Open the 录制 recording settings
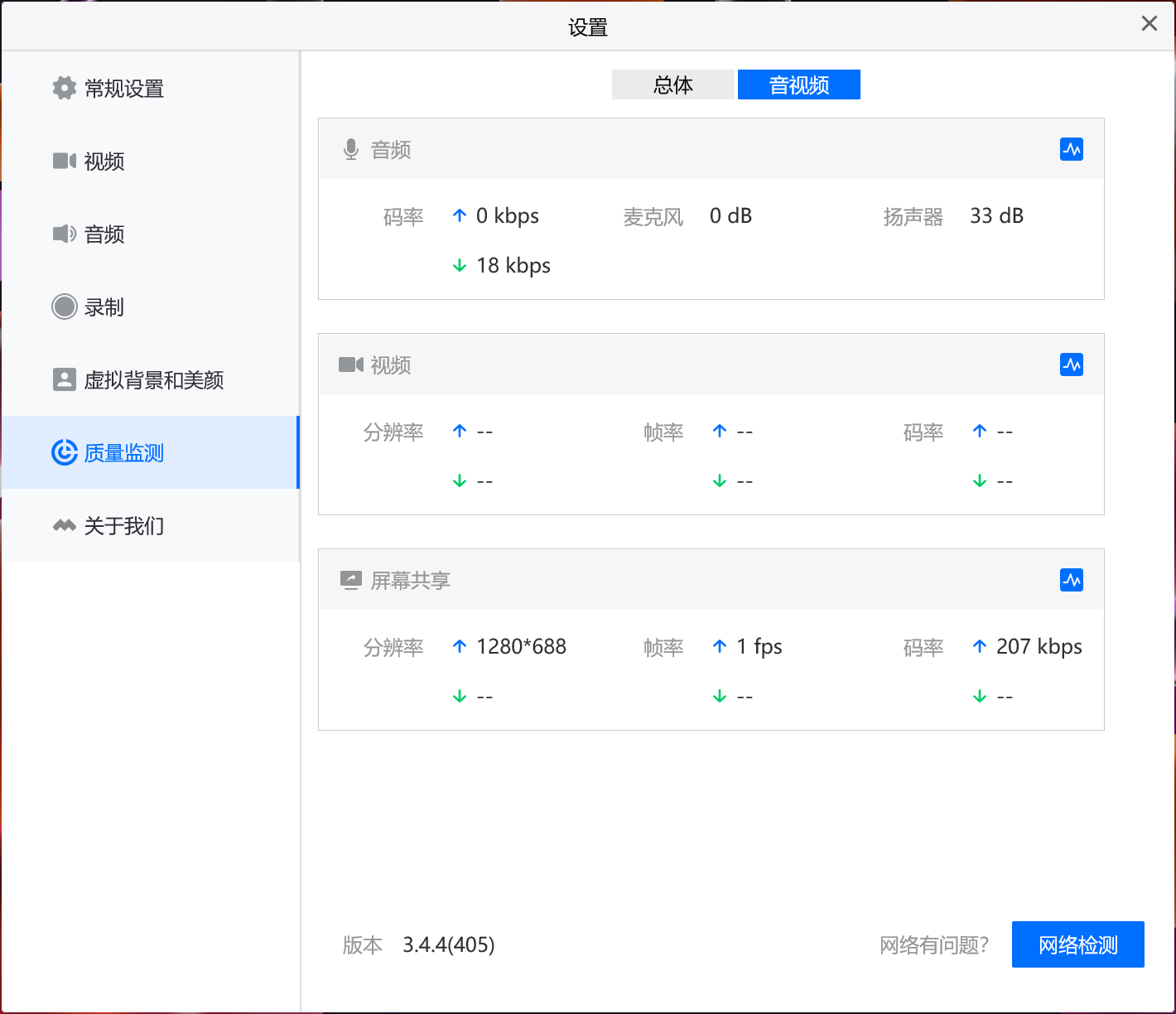Viewport: 1176px width, 1014px height. (149, 307)
